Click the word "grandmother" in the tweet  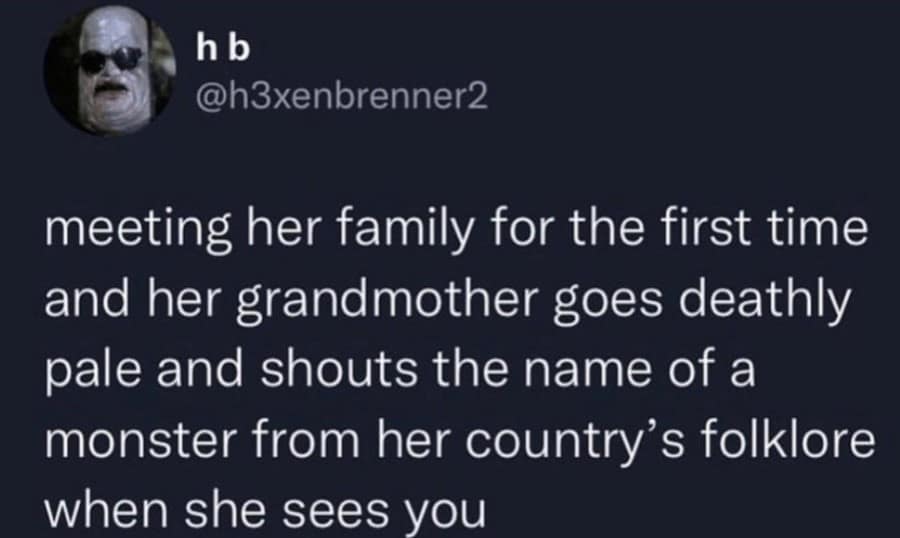pyautogui.click(x=356, y=298)
